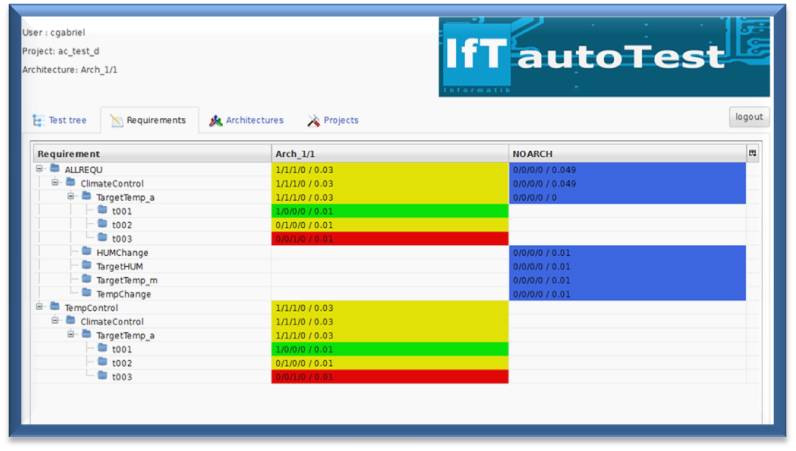Click the Requirements tab icon
This screenshot has height=451, width=796.
point(117,121)
